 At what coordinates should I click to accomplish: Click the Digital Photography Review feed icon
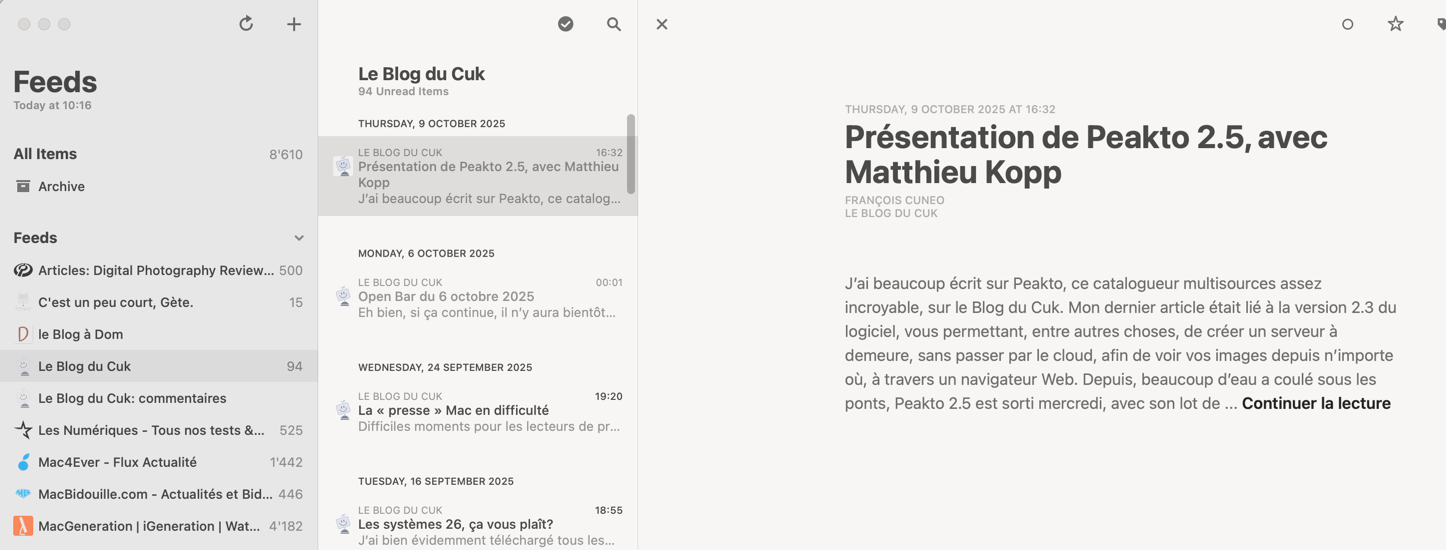[x=23, y=270]
